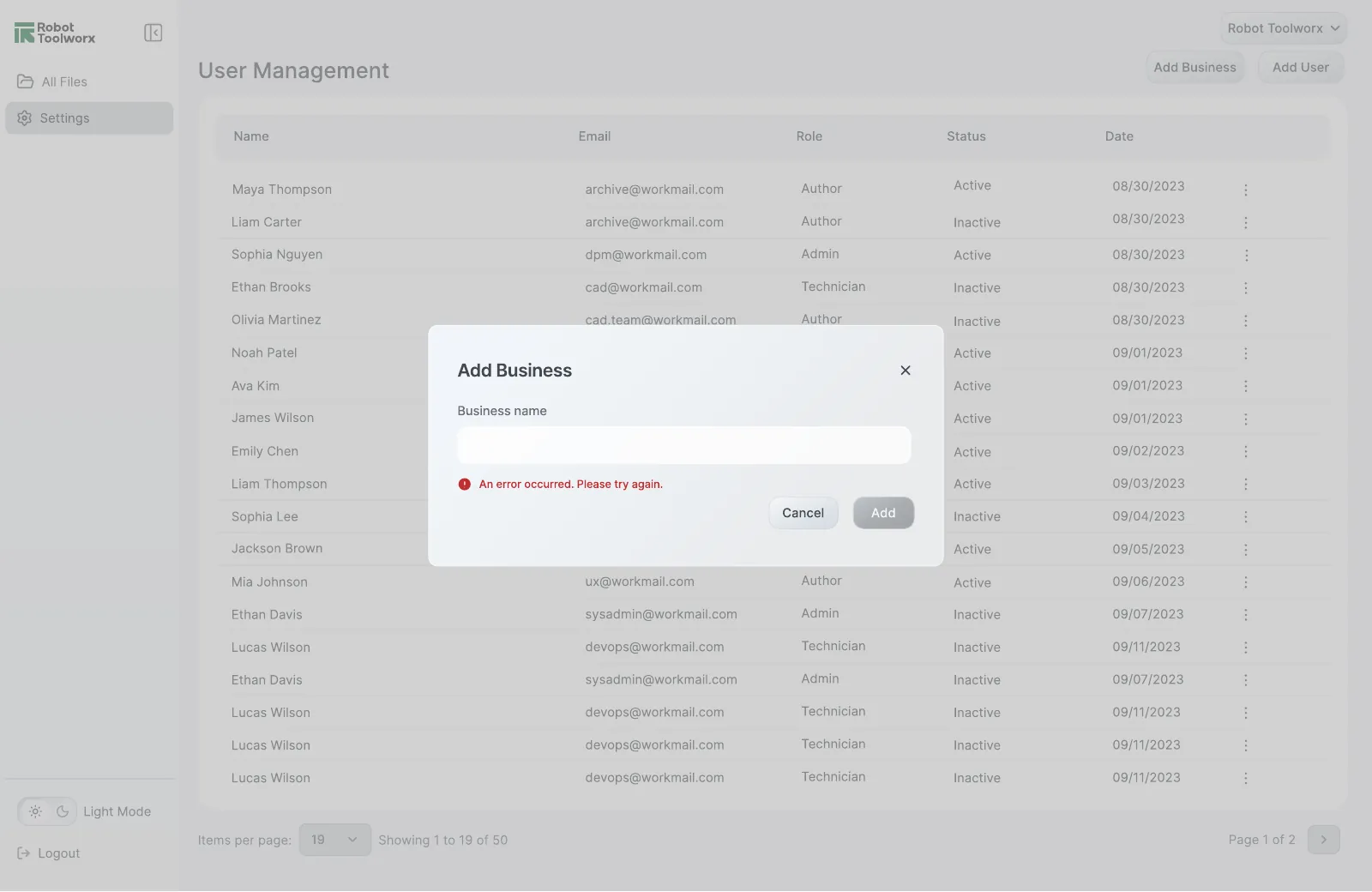Click the Business name input field
Screen dimensions: 1372x892
point(684,445)
